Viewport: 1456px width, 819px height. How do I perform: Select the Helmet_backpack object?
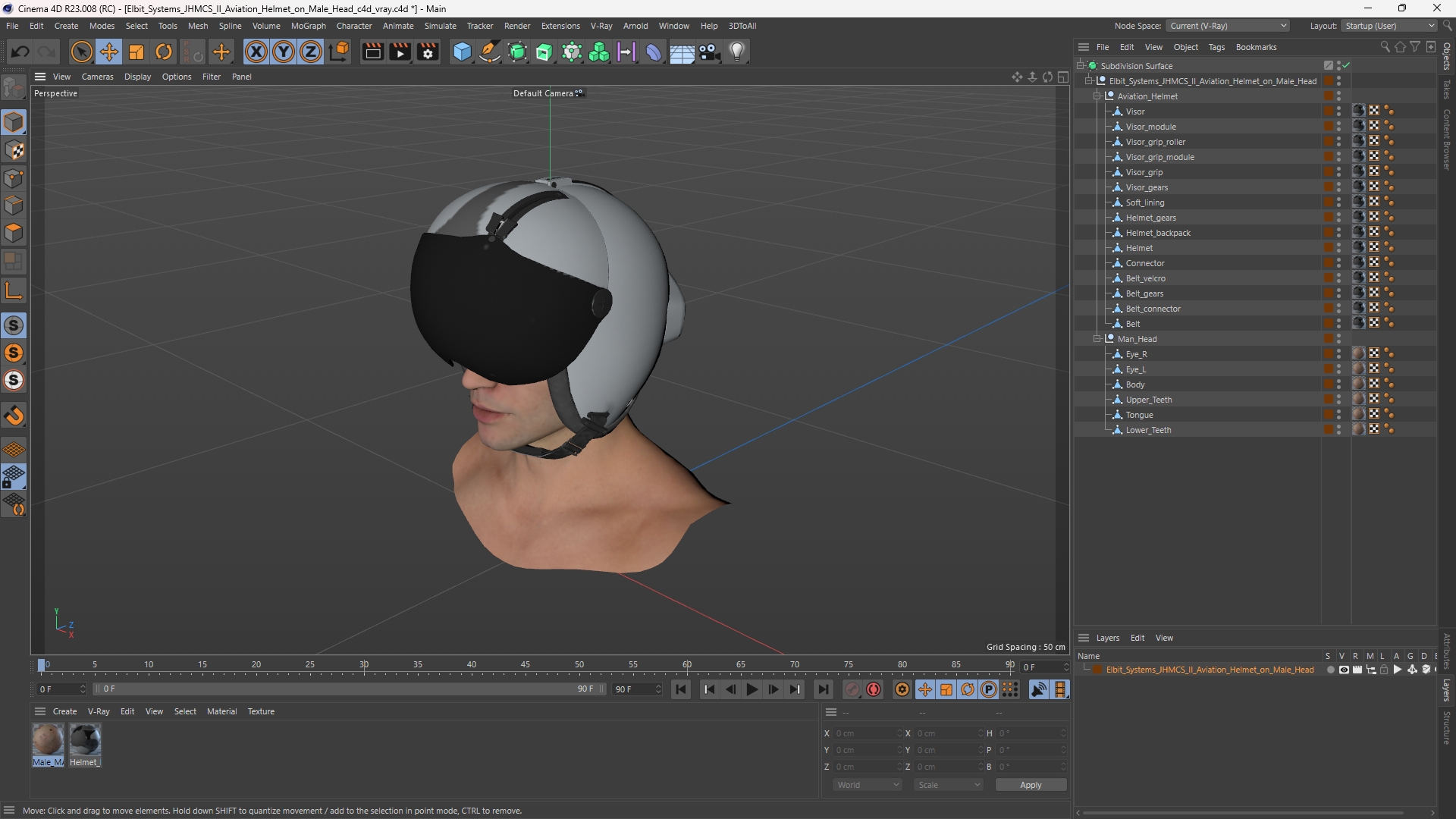(1158, 233)
